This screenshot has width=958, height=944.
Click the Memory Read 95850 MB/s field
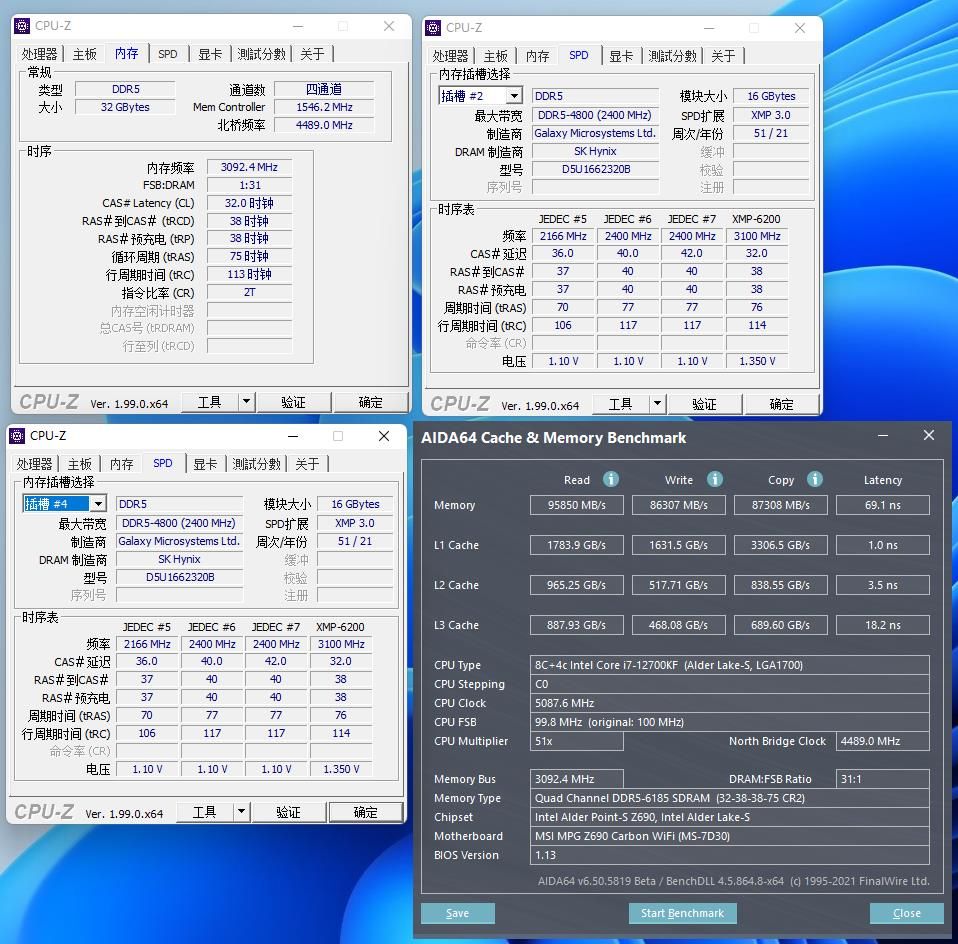coord(578,505)
